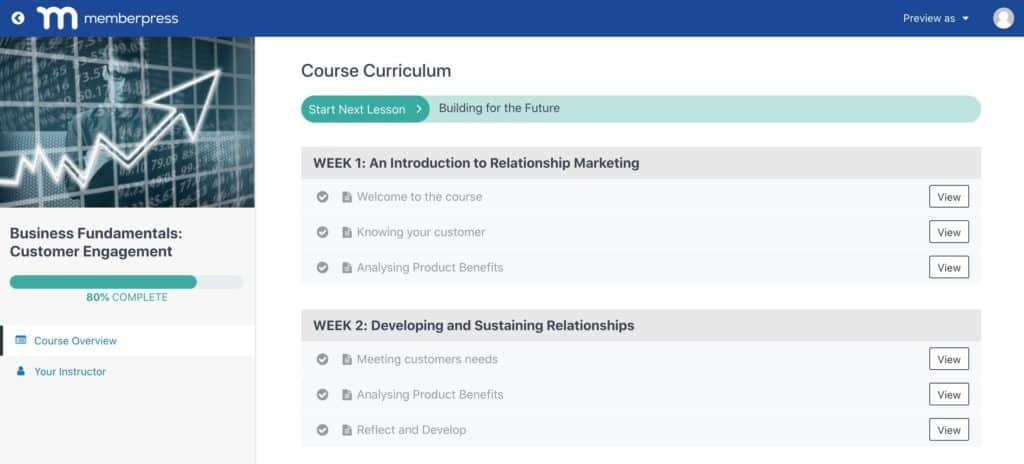Image resolution: width=1024 pixels, height=464 pixels.
Task: Open Week 1 Analysing Product Benefits lesson link
Action: (x=430, y=267)
